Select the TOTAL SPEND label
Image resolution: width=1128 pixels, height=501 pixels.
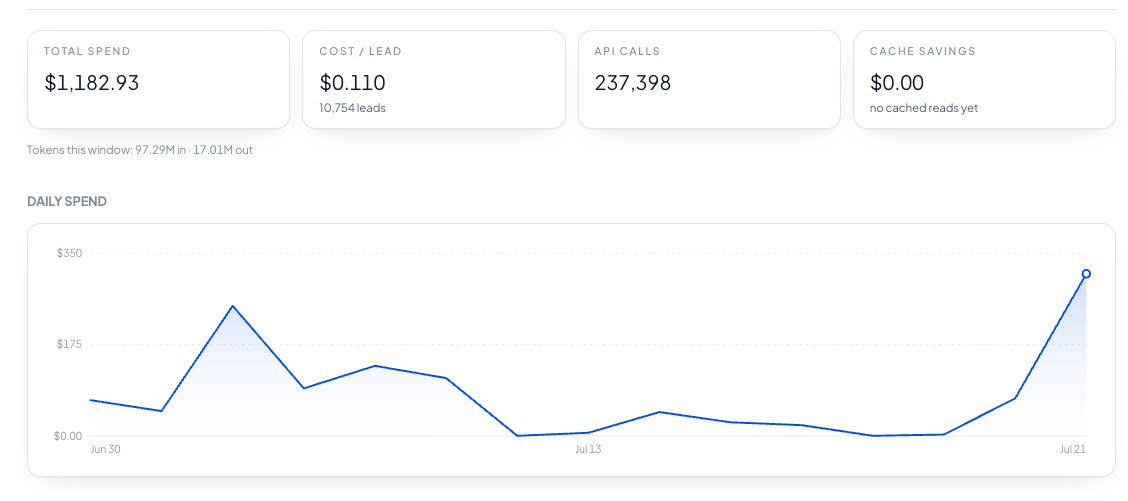tap(87, 52)
